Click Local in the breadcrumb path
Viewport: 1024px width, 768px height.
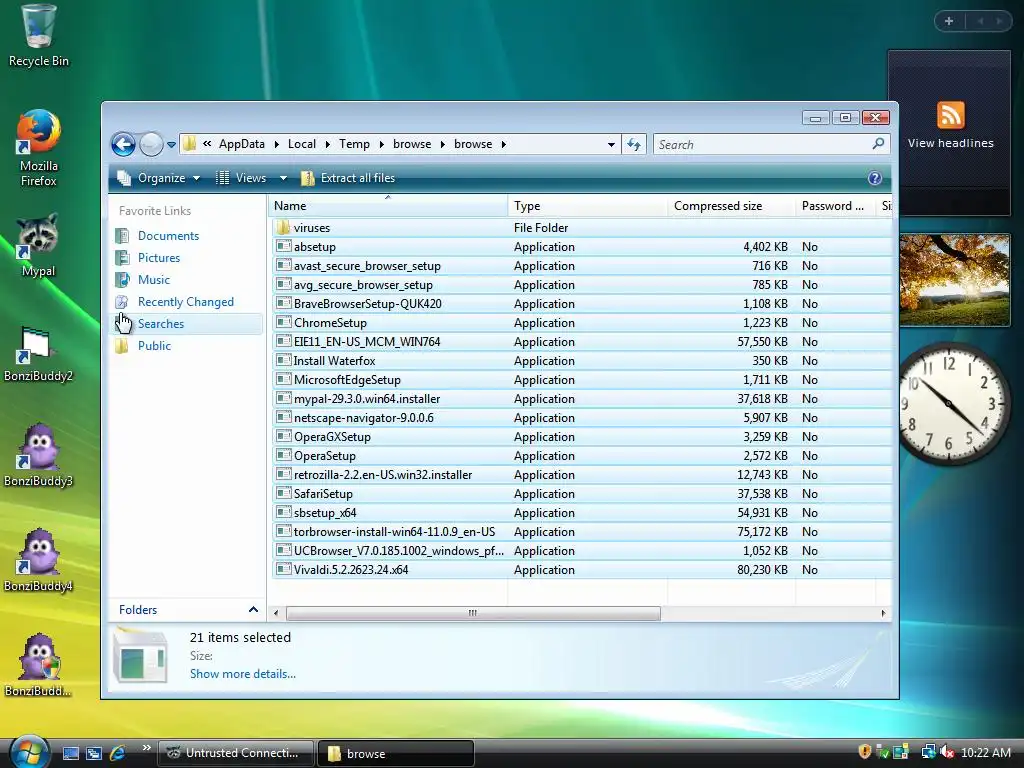[x=302, y=144]
